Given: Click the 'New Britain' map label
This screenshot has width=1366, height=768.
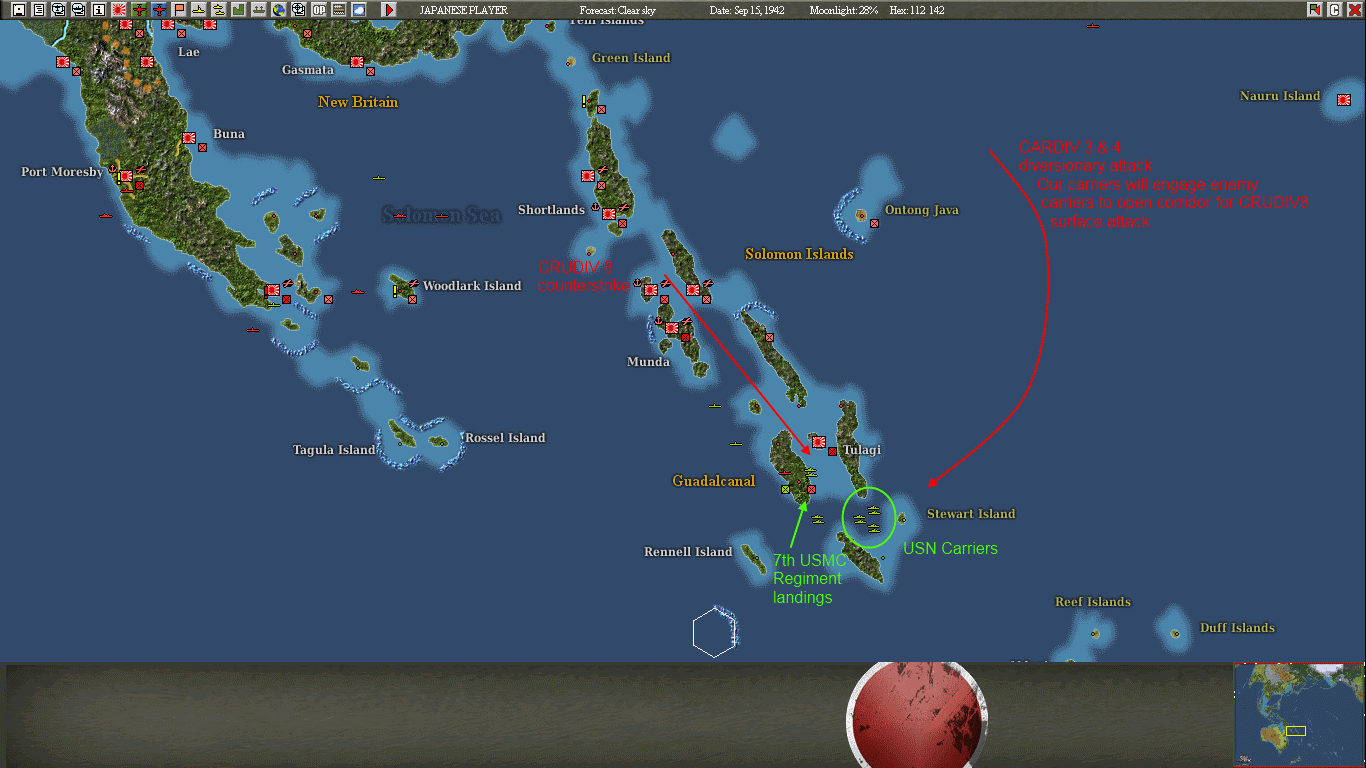Looking at the screenshot, I should tap(358, 102).
